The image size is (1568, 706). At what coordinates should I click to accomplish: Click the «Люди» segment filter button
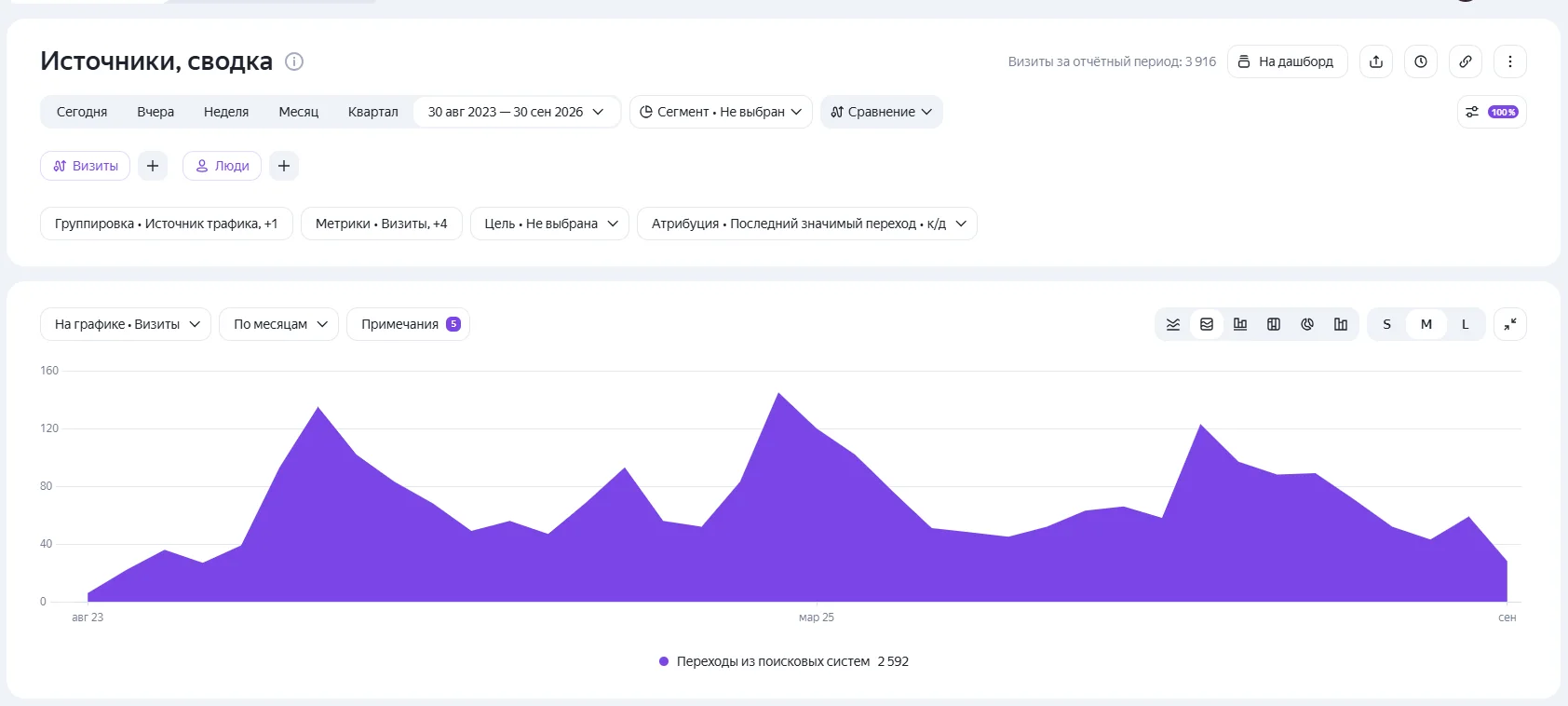pyautogui.click(x=222, y=166)
